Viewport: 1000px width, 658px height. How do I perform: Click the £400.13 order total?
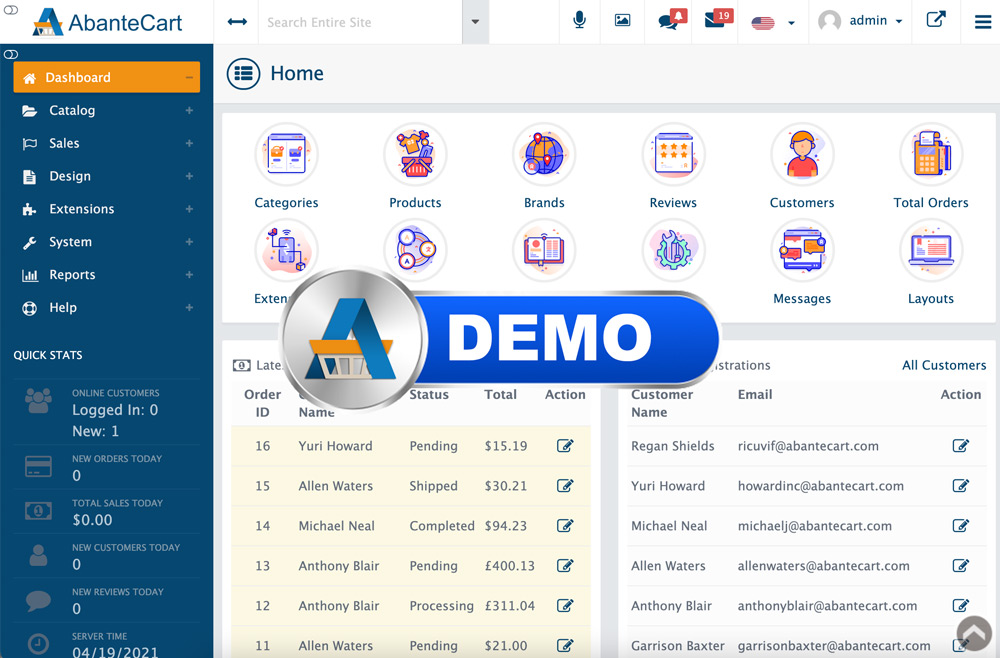coord(510,566)
